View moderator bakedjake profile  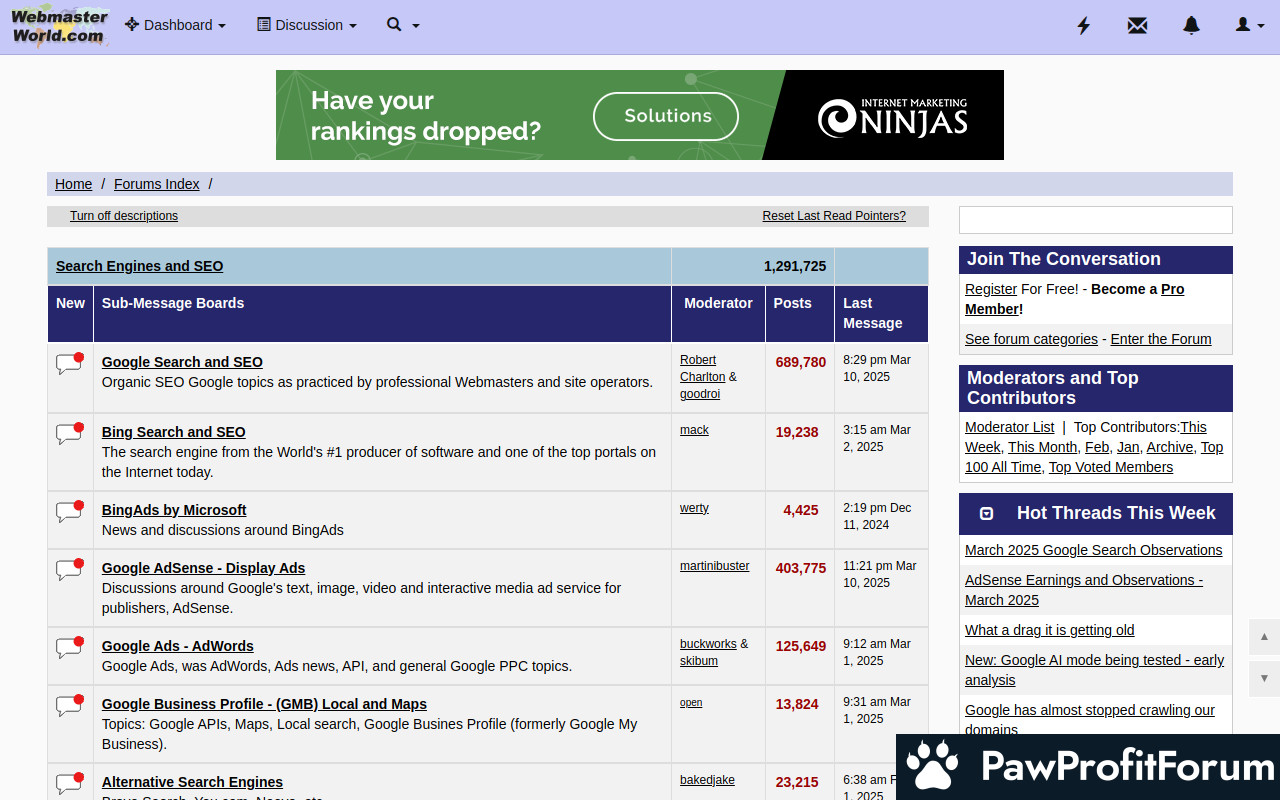tap(707, 780)
